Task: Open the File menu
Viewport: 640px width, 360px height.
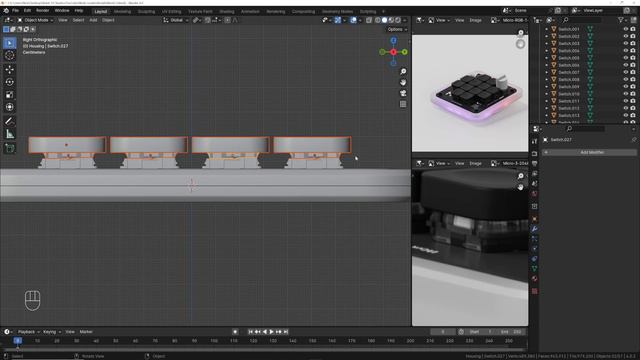Action: click(x=15, y=11)
